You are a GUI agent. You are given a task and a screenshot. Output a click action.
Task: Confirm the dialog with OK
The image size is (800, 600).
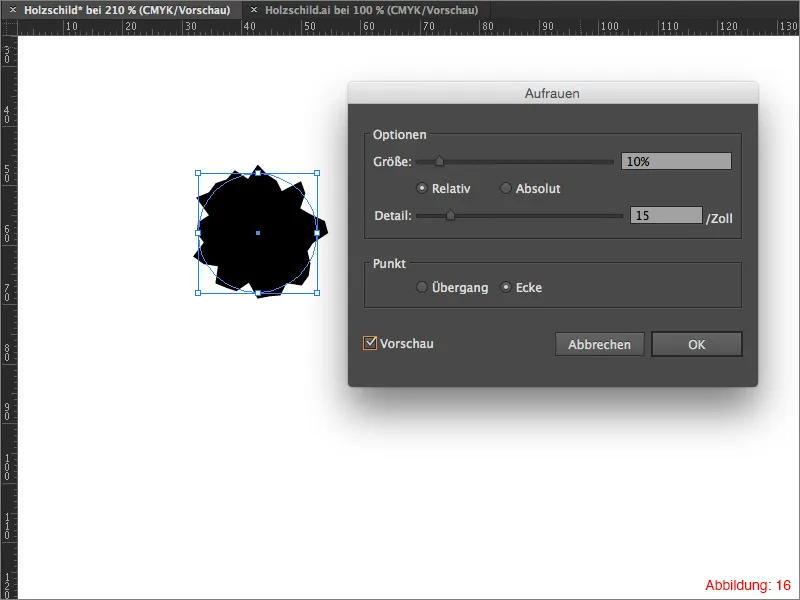pos(696,344)
